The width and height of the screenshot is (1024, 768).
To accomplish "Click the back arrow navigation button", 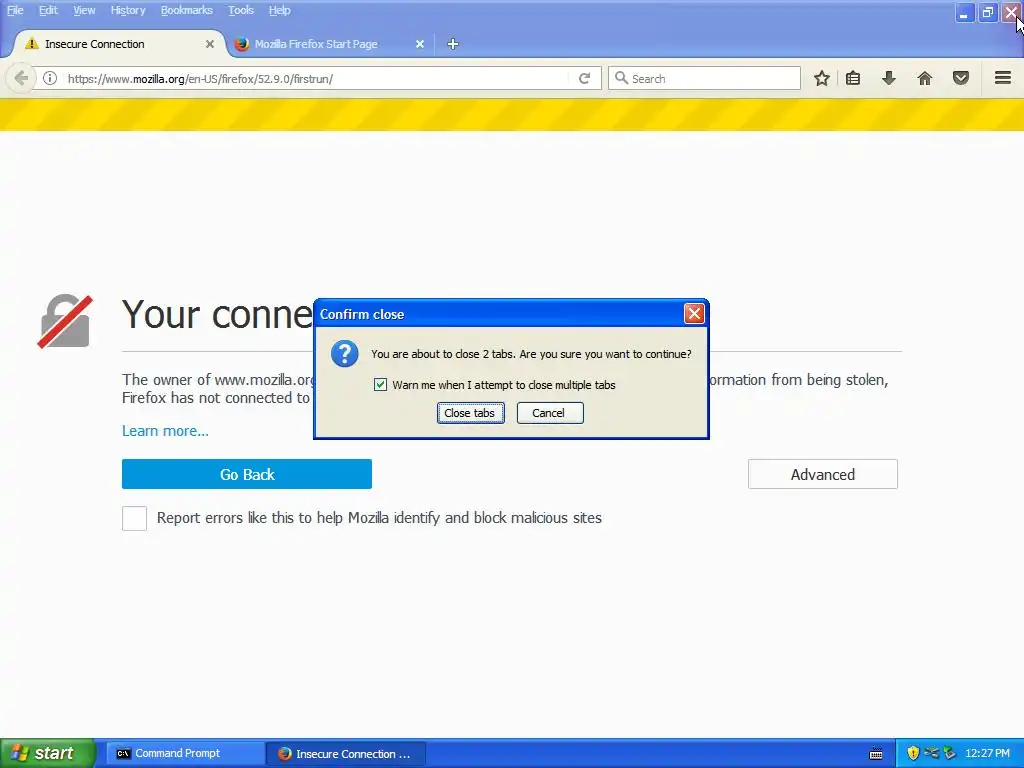I will (20, 78).
